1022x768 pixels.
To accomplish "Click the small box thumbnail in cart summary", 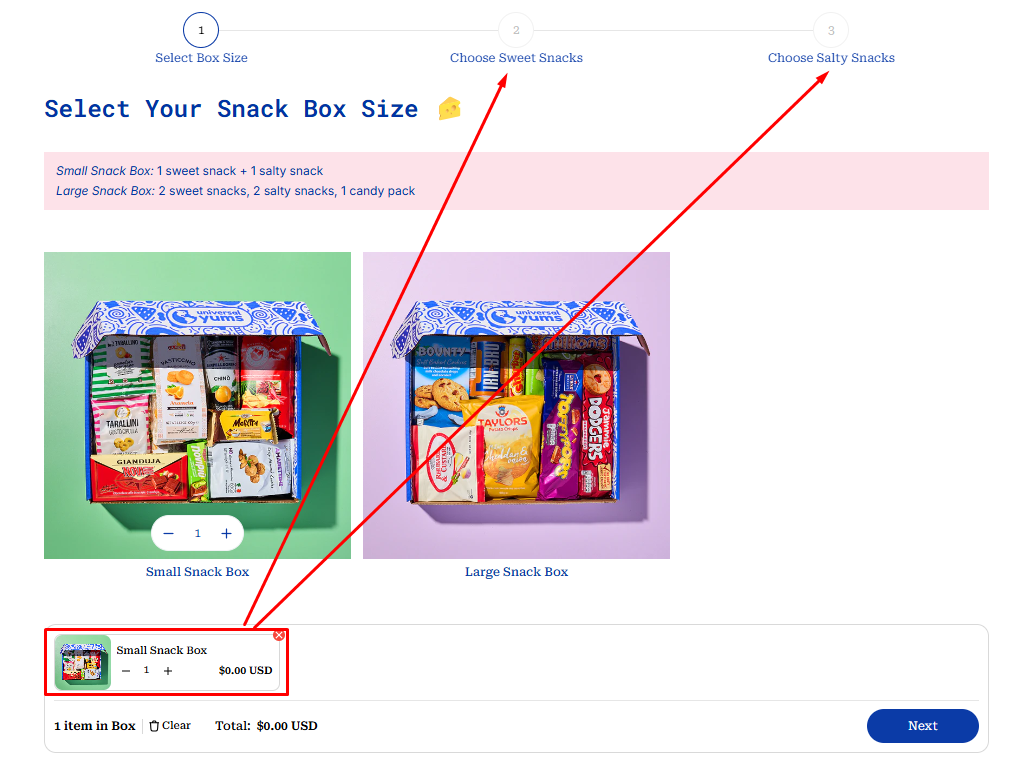I will (x=83, y=662).
